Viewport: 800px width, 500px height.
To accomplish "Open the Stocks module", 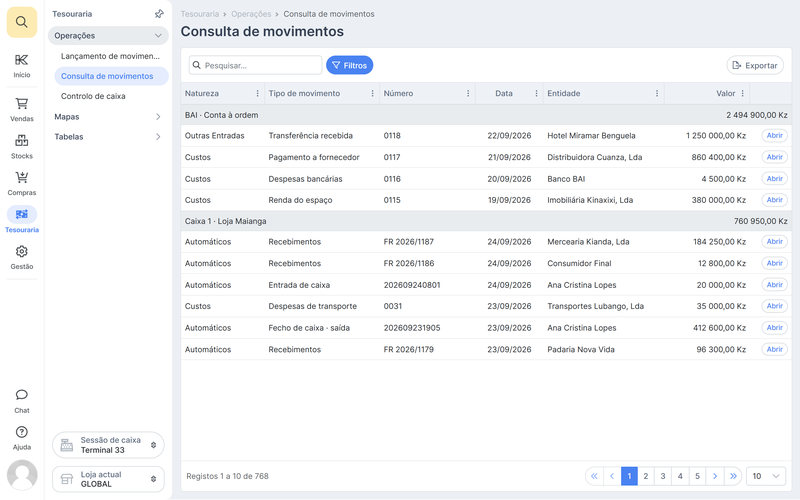I will (21, 147).
